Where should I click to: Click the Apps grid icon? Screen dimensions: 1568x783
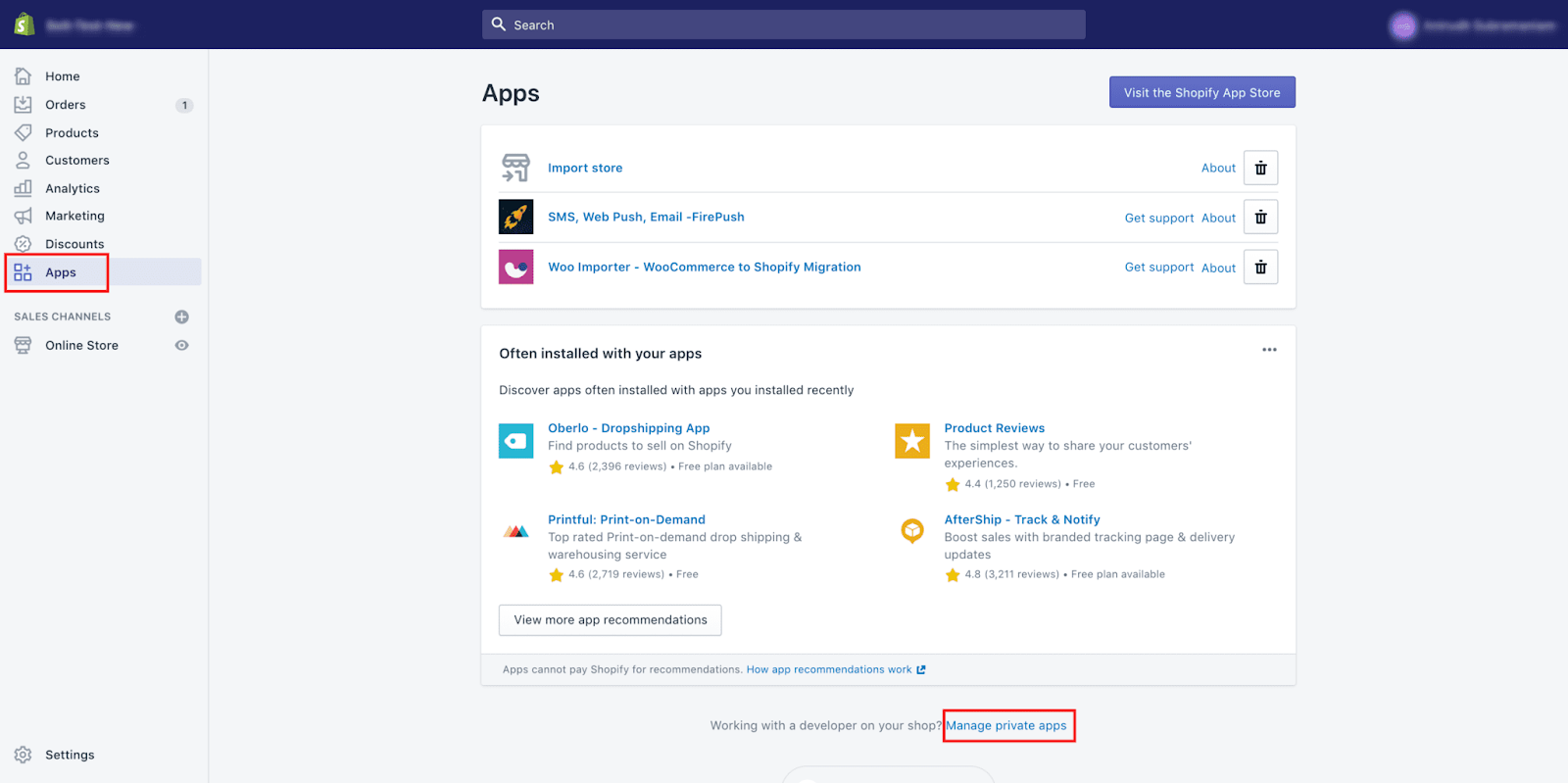(23, 272)
